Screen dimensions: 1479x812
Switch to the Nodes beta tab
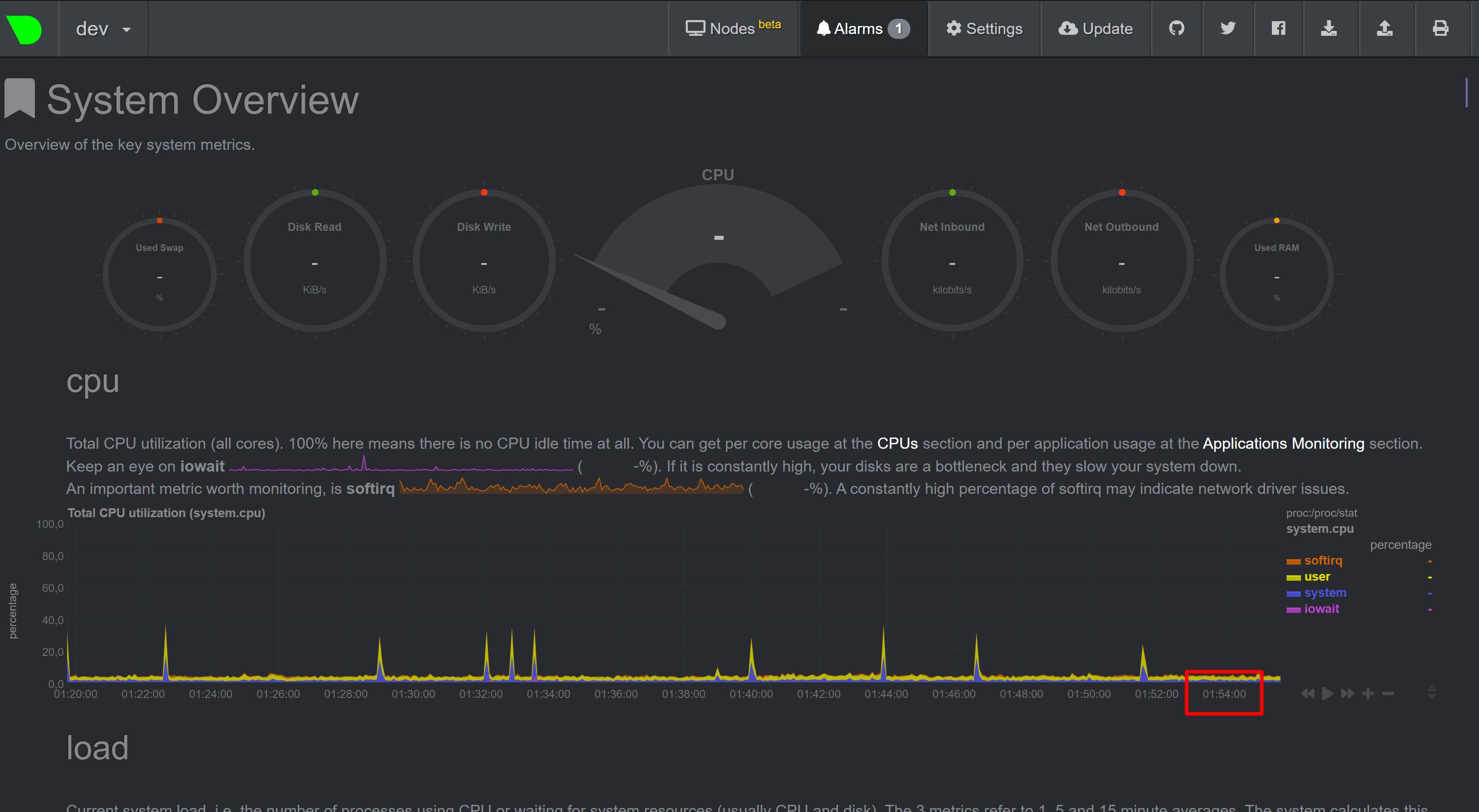tap(733, 28)
